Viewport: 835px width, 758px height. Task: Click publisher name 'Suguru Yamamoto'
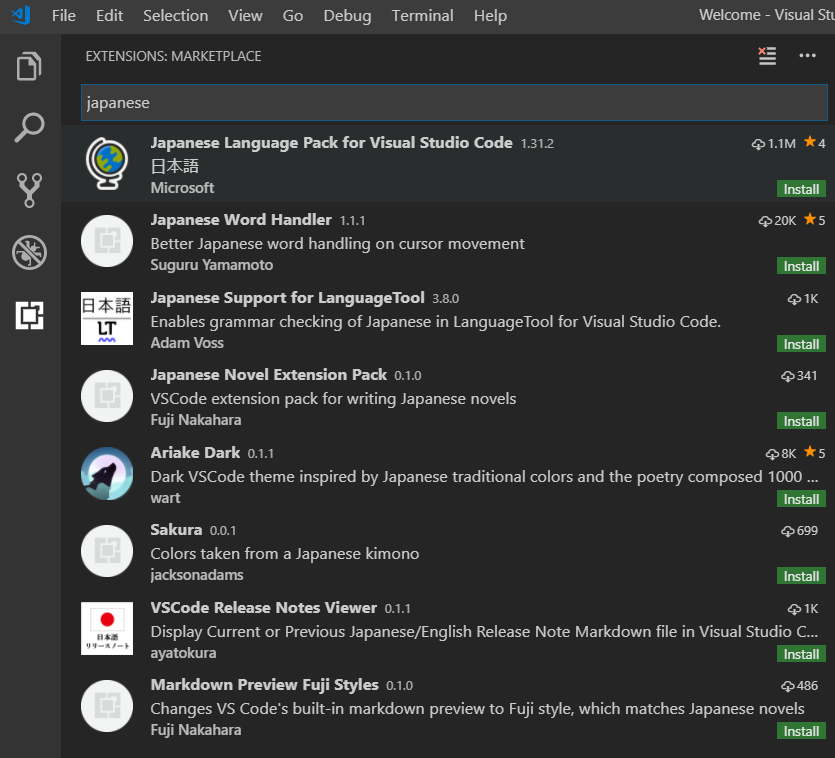(211, 265)
